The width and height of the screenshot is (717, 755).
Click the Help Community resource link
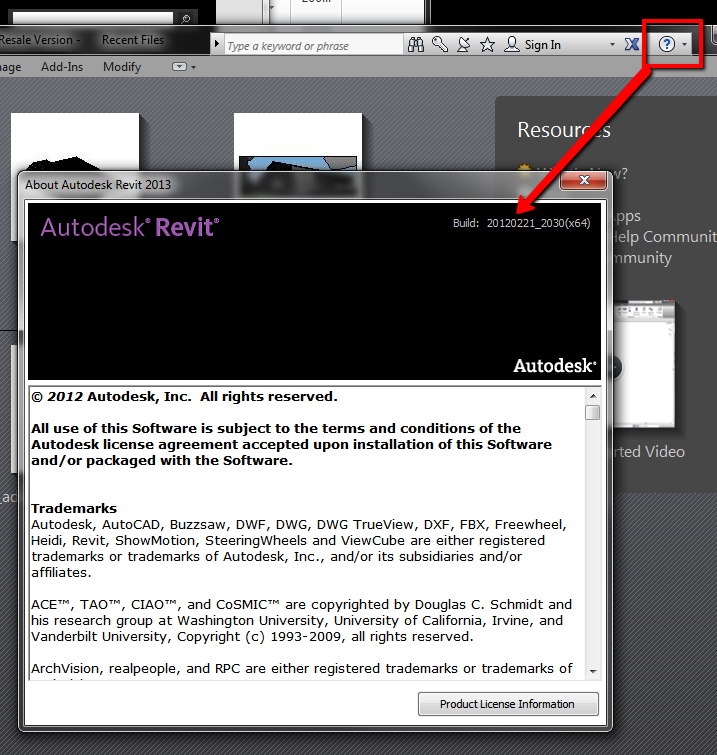(664, 237)
